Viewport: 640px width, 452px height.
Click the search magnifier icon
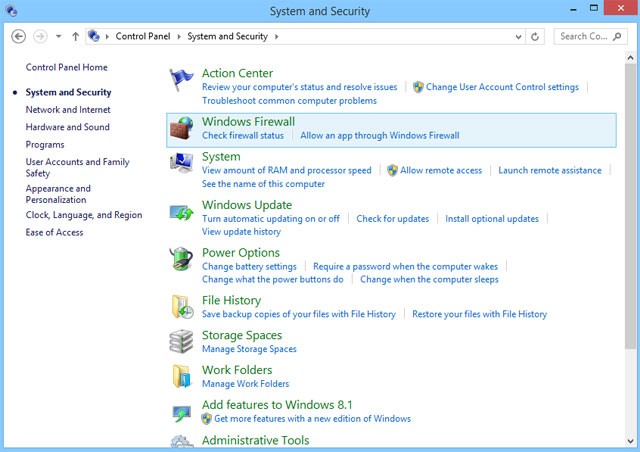(617, 36)
